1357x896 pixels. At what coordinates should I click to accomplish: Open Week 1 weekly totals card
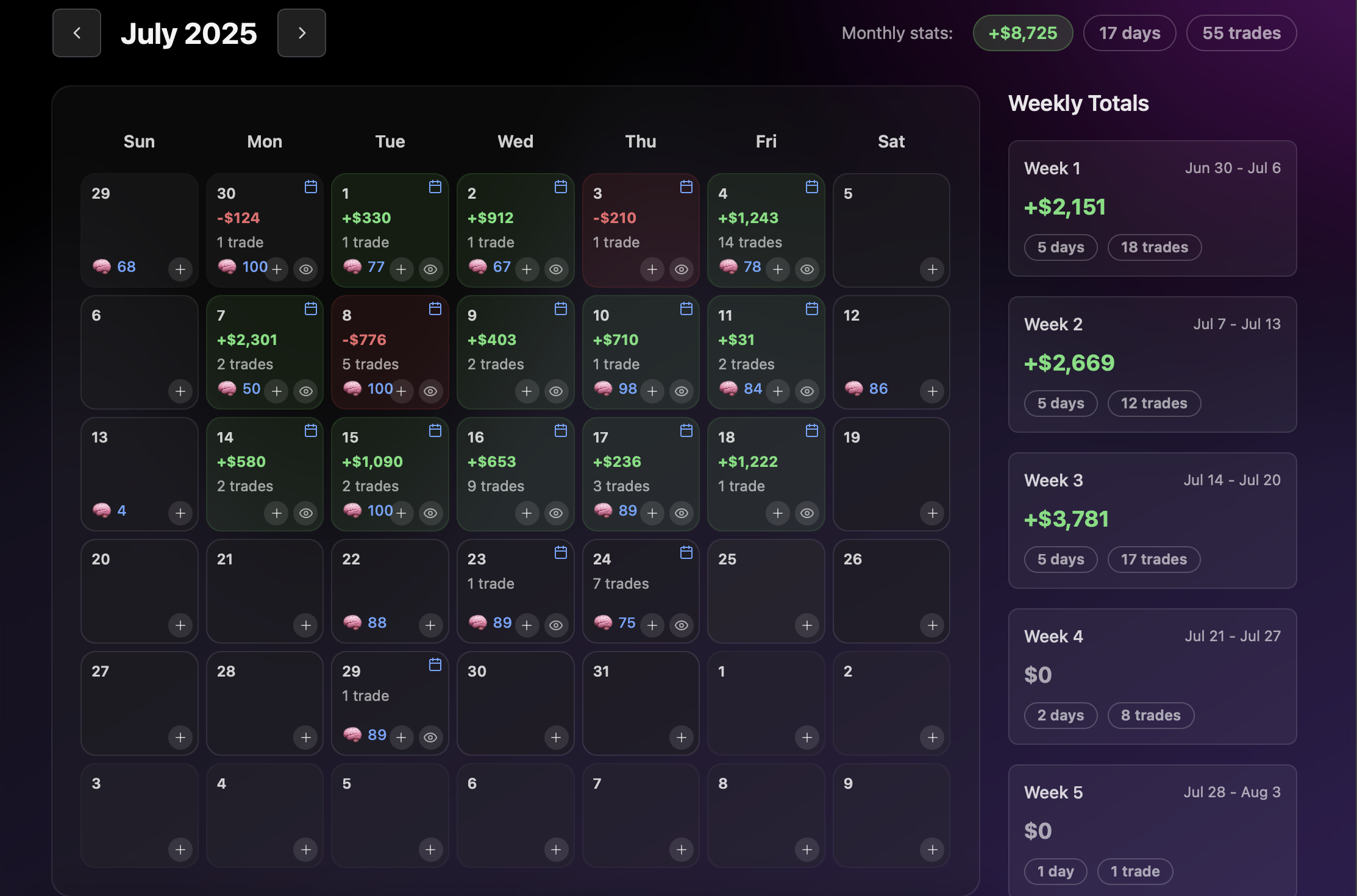[x=1152, y=208]
